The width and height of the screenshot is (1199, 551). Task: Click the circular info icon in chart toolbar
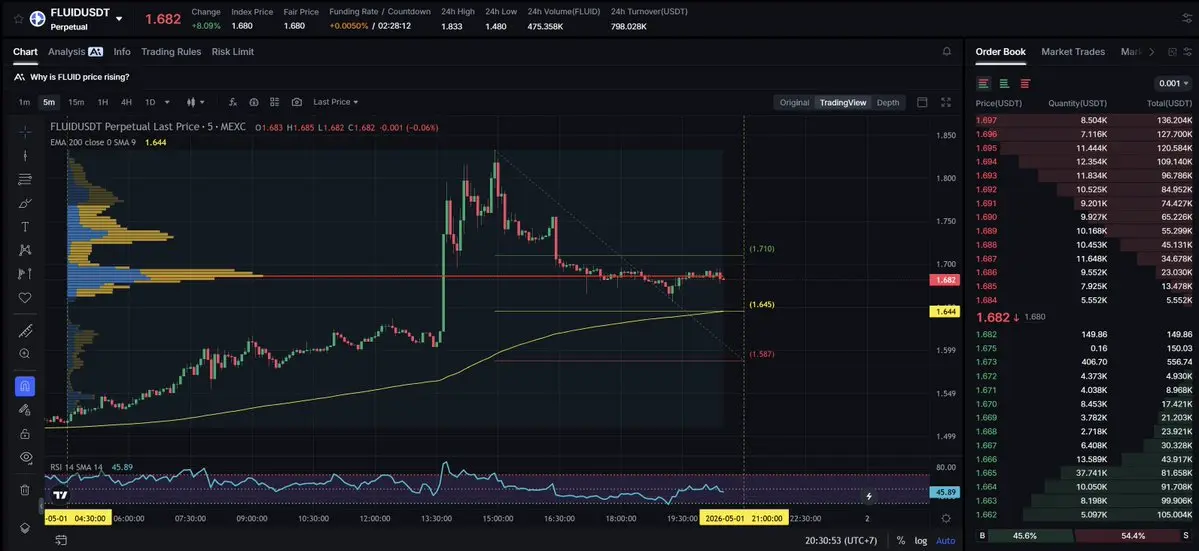(254, 102)
